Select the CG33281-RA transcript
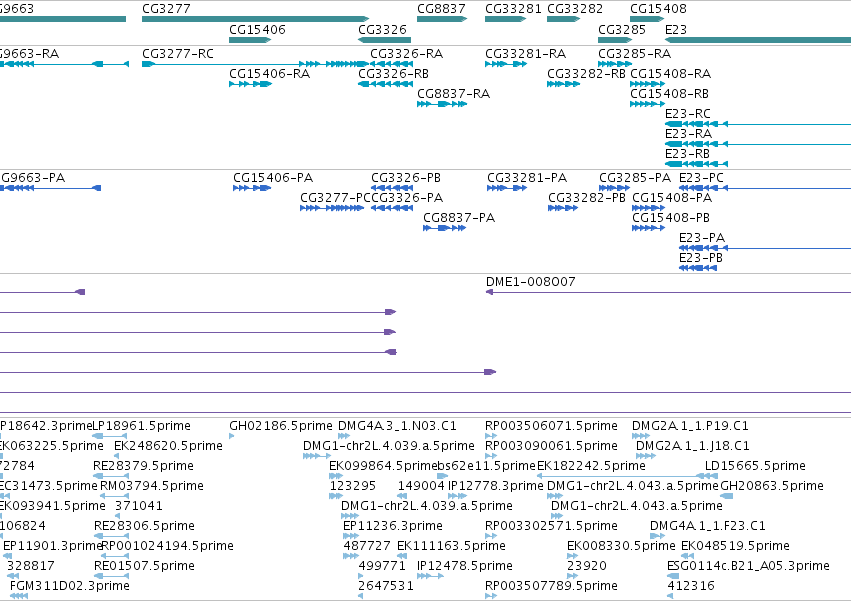Viewport: 851px width, 601px height. 506,64
